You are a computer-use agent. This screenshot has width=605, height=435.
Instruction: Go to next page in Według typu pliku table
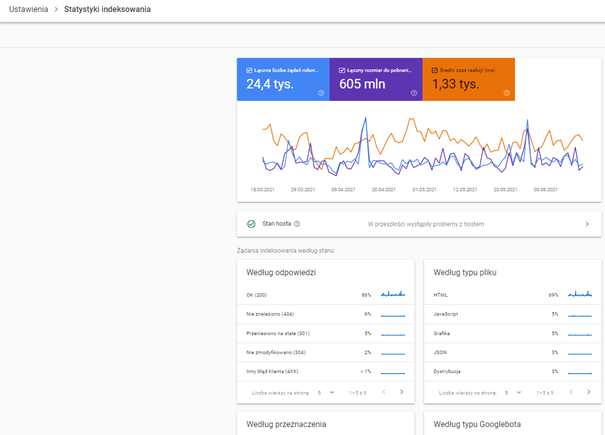[x=589, y=392]
